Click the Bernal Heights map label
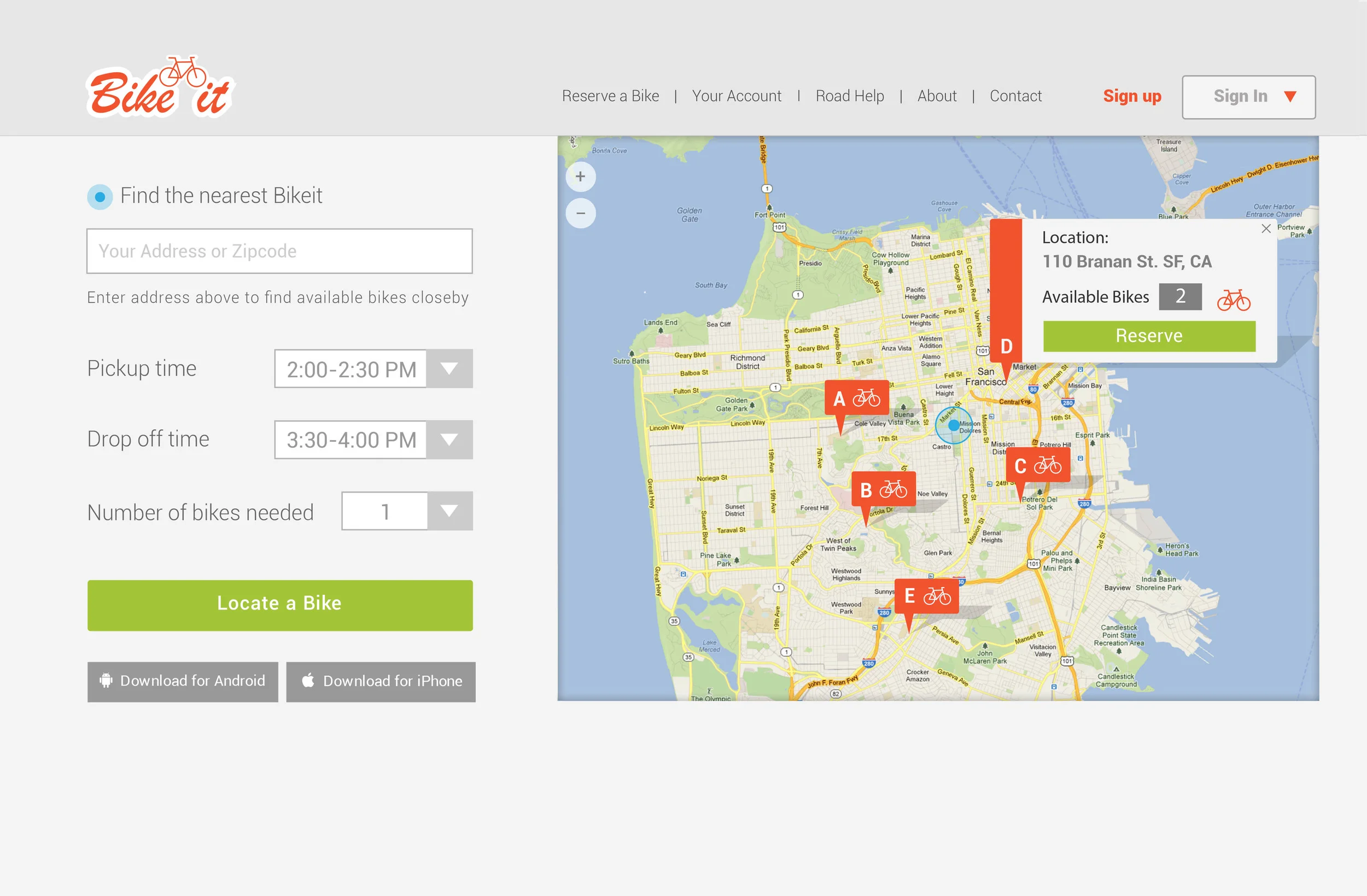The width and height of the screenshot is (1367, 896). 991,536
